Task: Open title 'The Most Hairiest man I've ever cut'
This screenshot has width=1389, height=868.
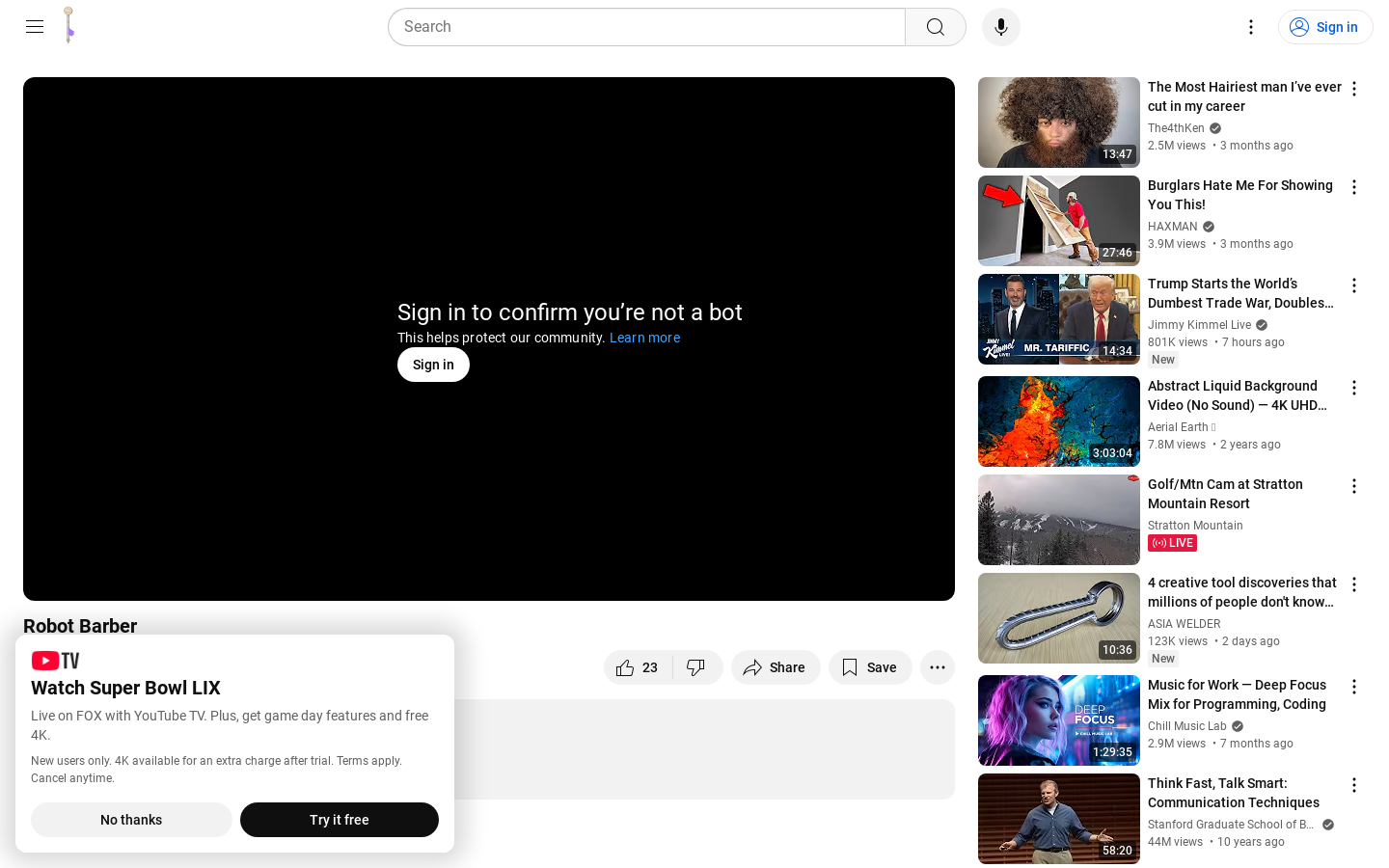Action: tap(1244, 96)
